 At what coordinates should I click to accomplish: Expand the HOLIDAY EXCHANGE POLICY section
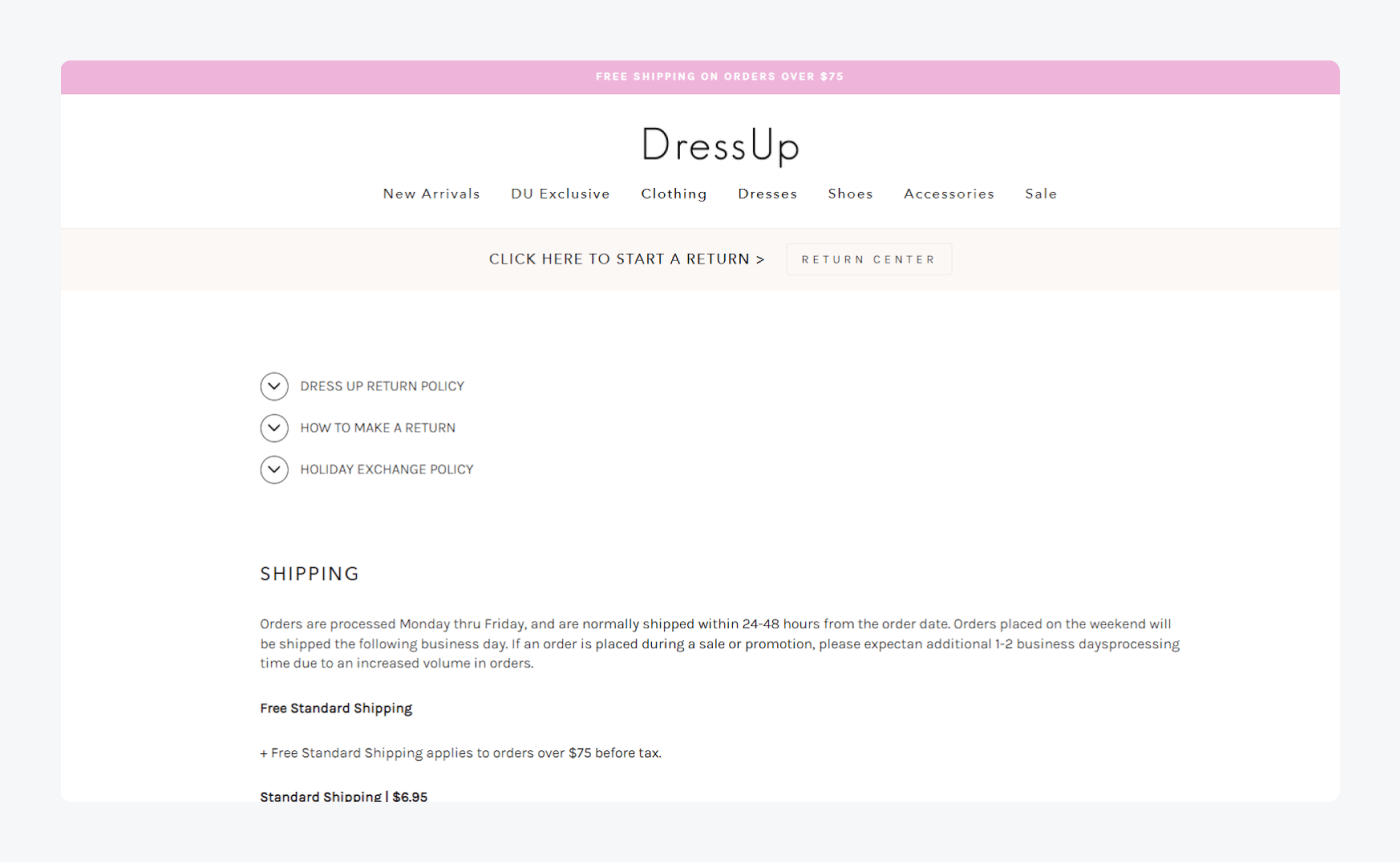tap(387, 469)
